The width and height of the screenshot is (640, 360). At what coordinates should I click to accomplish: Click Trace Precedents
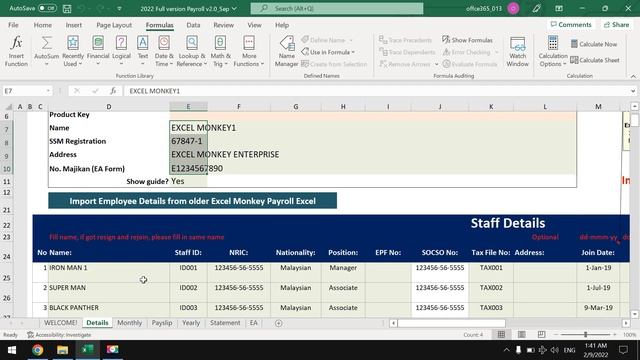[x=405, y=40]
